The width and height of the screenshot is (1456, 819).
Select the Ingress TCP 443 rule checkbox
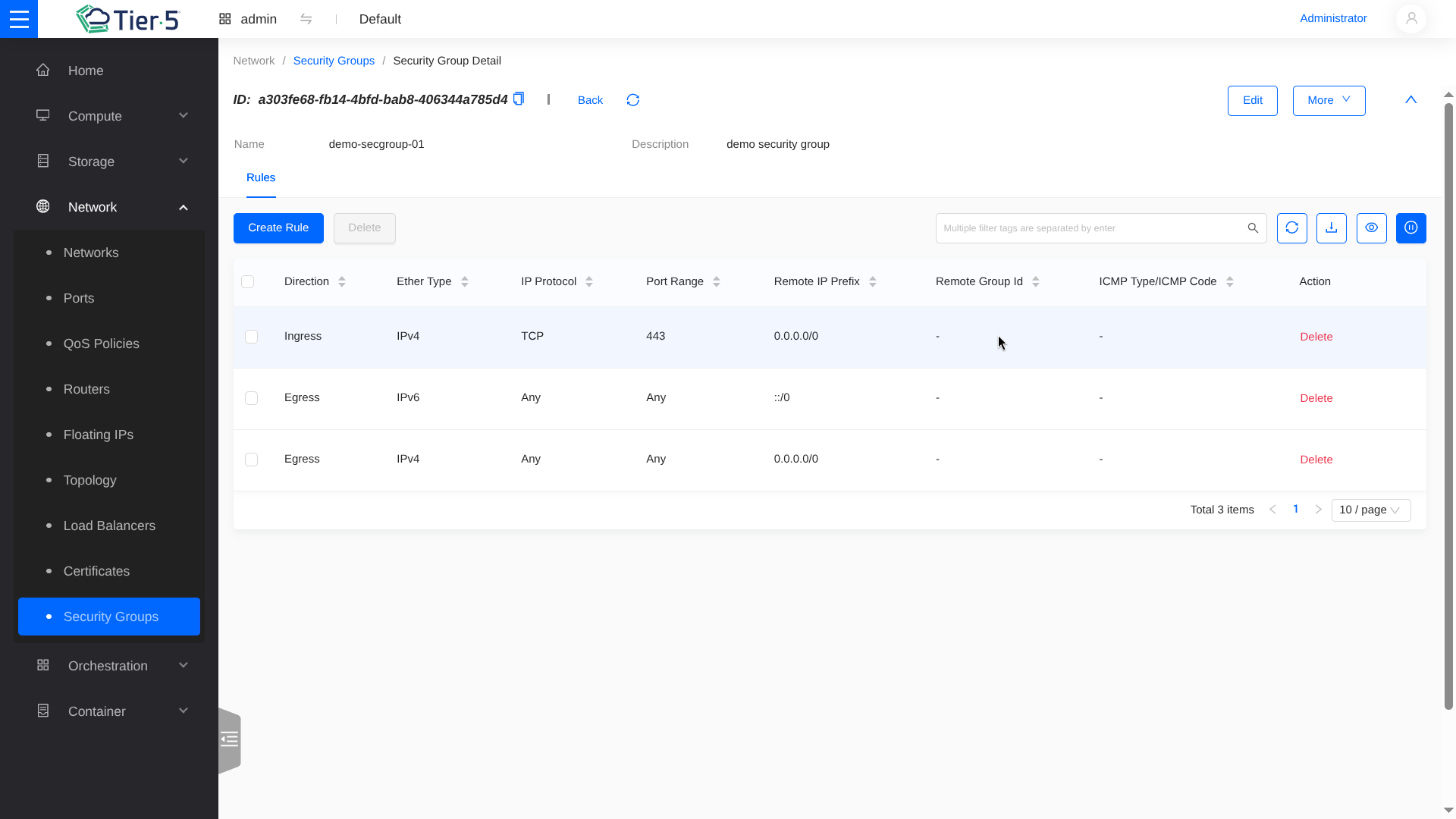click(x=251, y=337)
